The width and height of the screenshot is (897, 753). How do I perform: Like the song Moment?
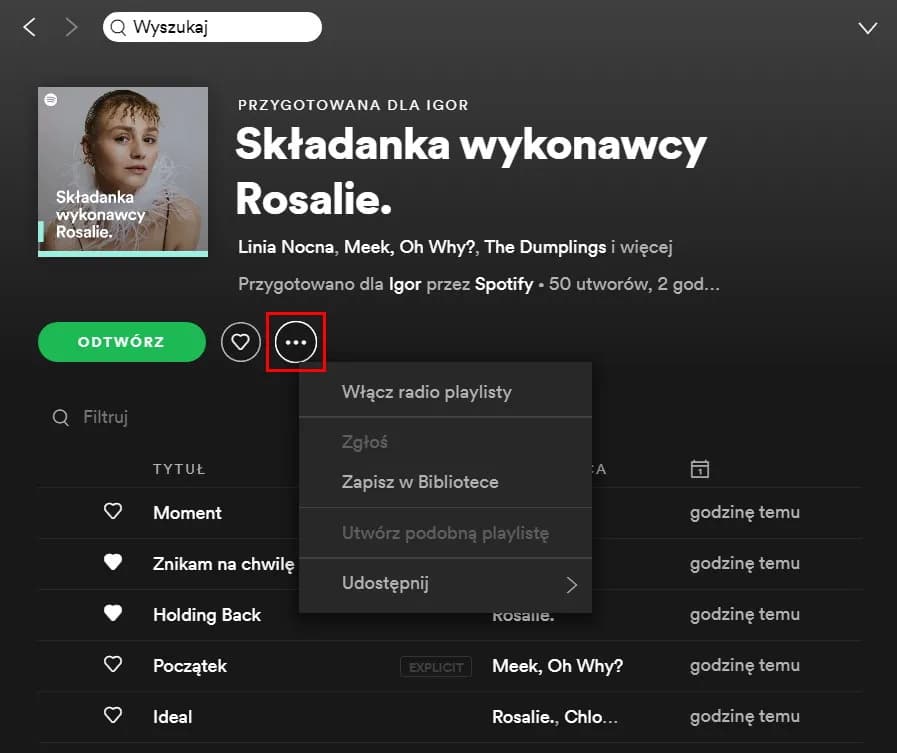tap(112, 511)
